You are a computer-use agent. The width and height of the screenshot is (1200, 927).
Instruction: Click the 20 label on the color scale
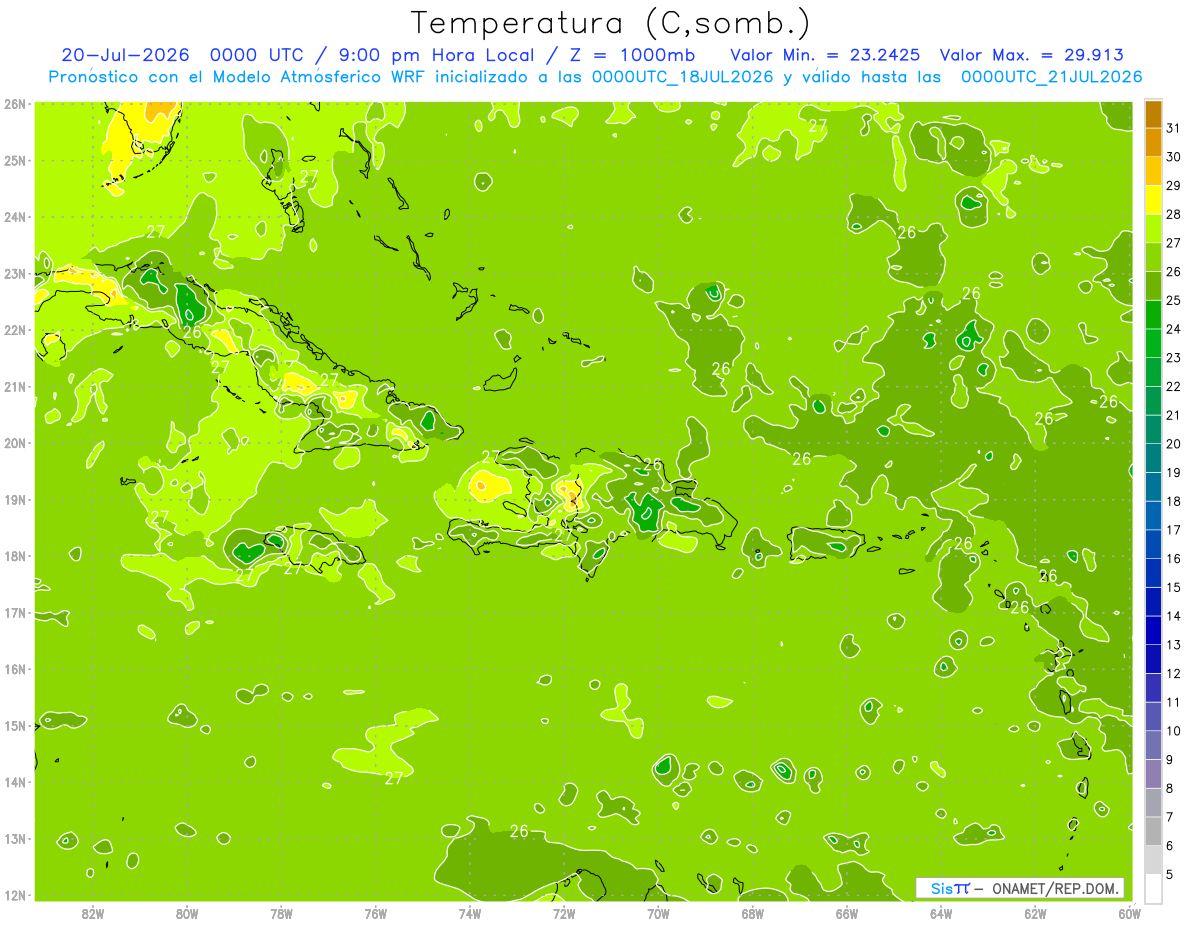(1174, 444)
